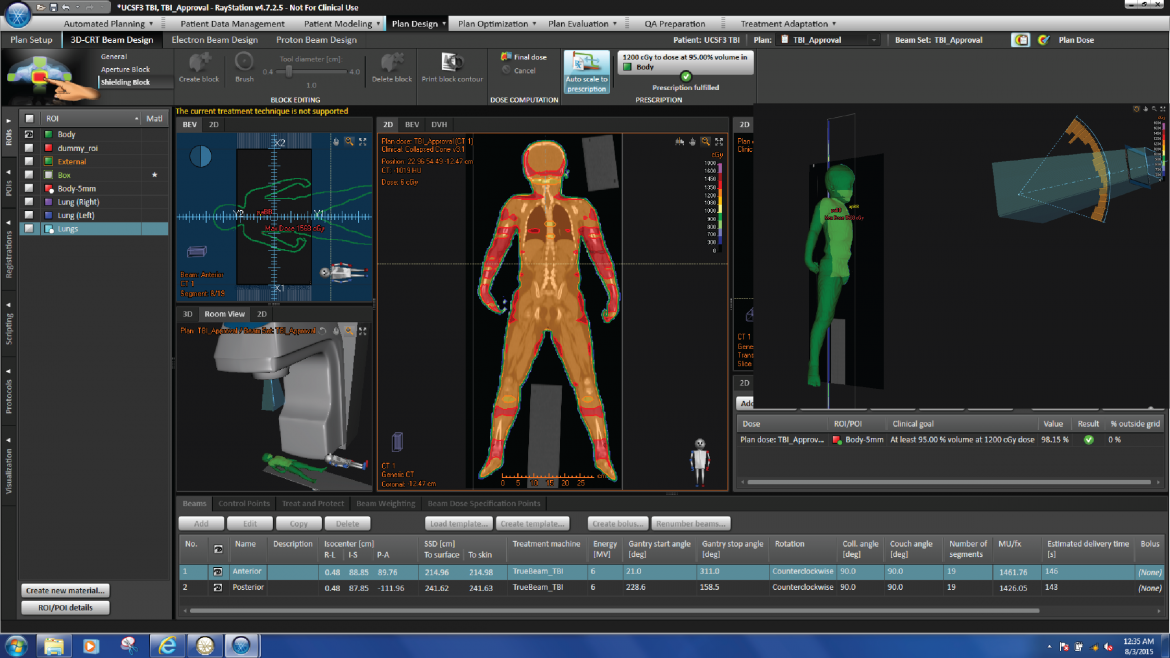
Task: Click the pan hand icon in center 2D view
Action: pos(692,141)
